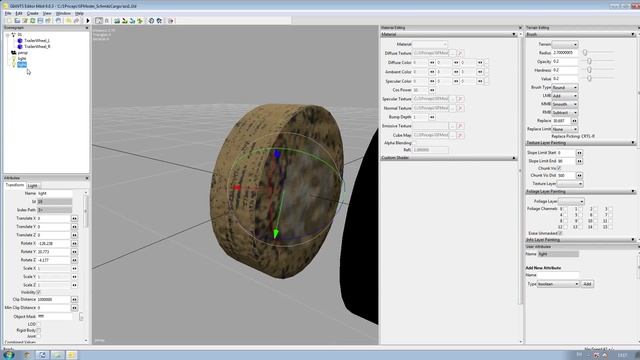Close the Attributes panel
Viewport: 640px width, 360px height.
87,178
